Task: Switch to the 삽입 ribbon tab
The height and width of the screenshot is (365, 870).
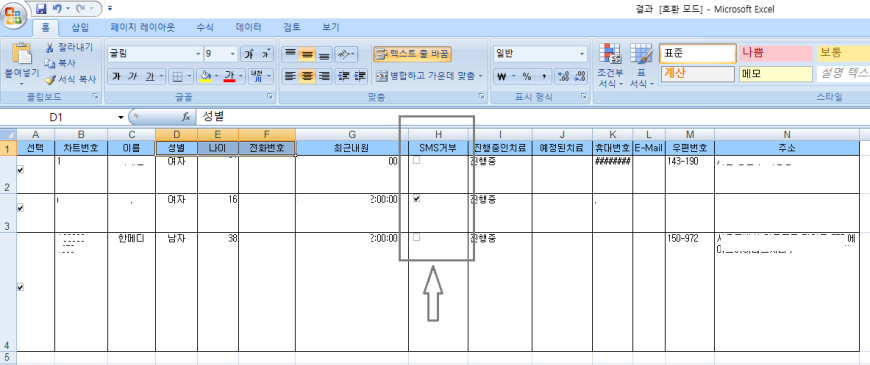Action: pos(80,27)
